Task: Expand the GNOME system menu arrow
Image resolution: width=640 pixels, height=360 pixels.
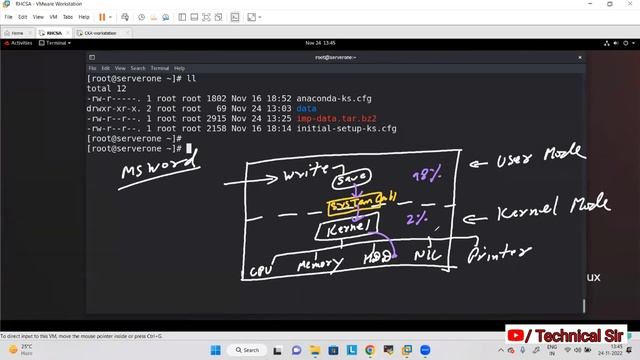Action: (x=633, y=43)
